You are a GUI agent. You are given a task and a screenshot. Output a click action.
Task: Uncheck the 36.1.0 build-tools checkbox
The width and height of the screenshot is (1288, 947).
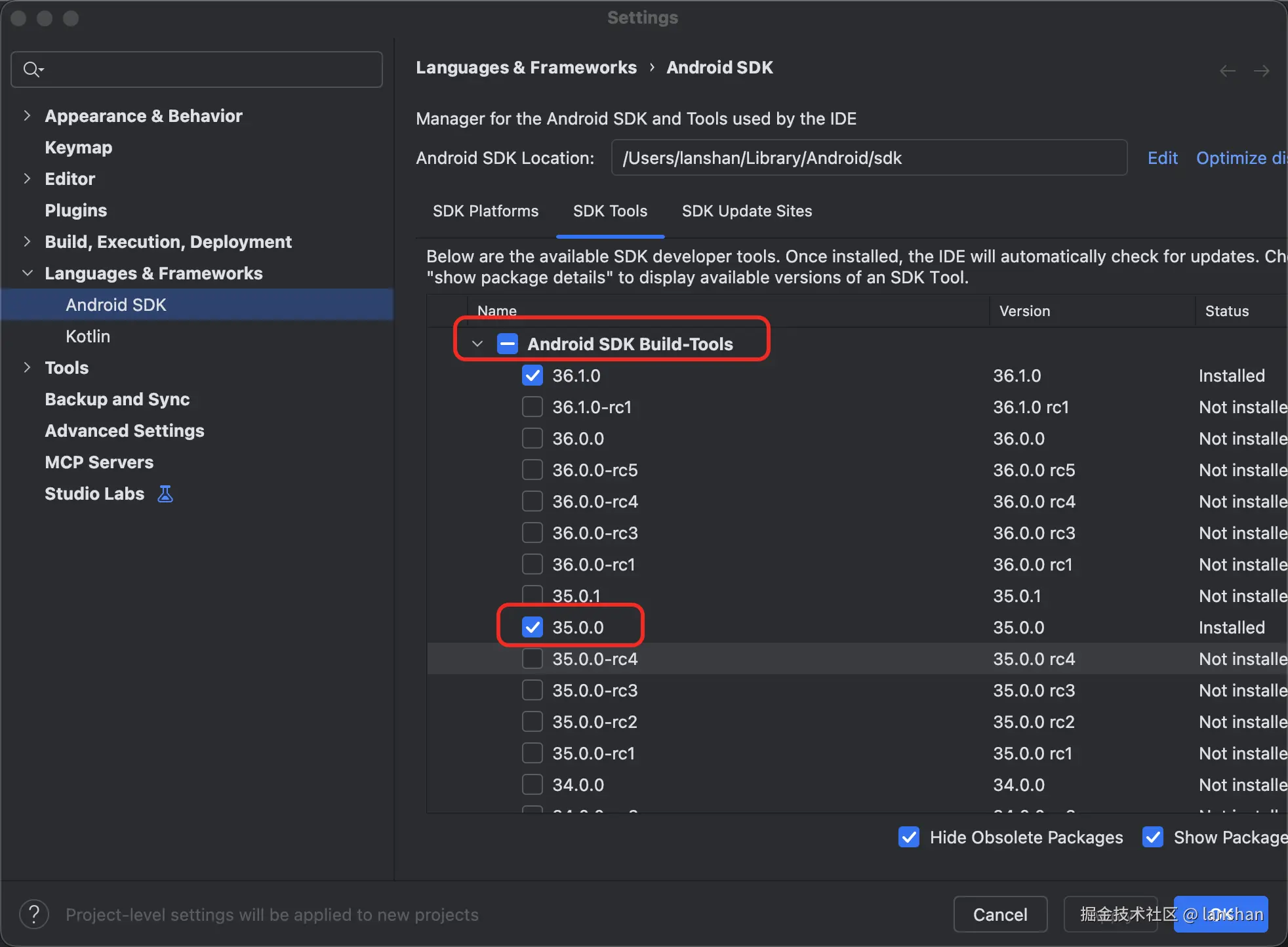pyautogui.click(x=533, y=376)
